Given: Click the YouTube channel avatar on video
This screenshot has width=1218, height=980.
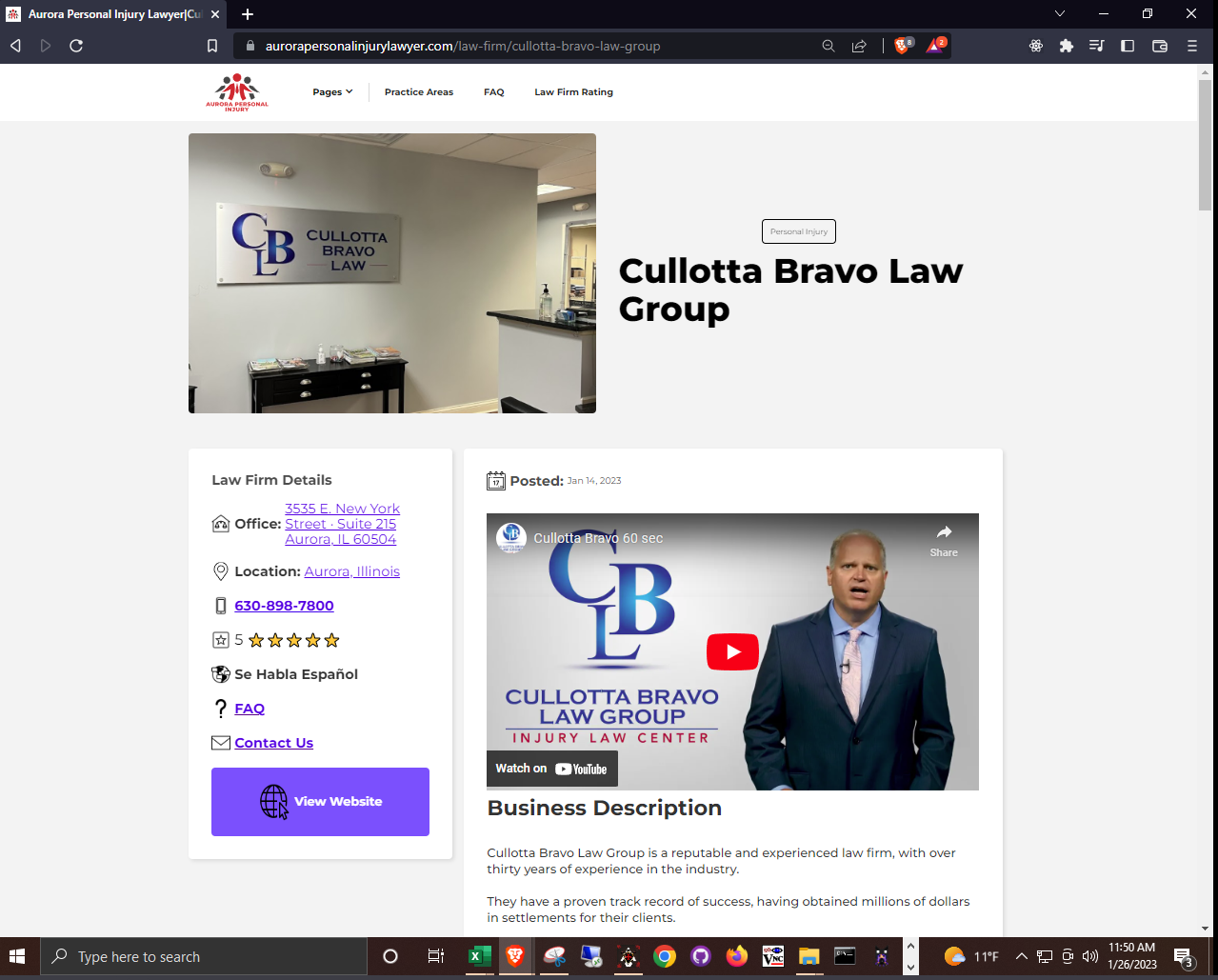Looking at the screenshot, I should [x=511, y=538].
